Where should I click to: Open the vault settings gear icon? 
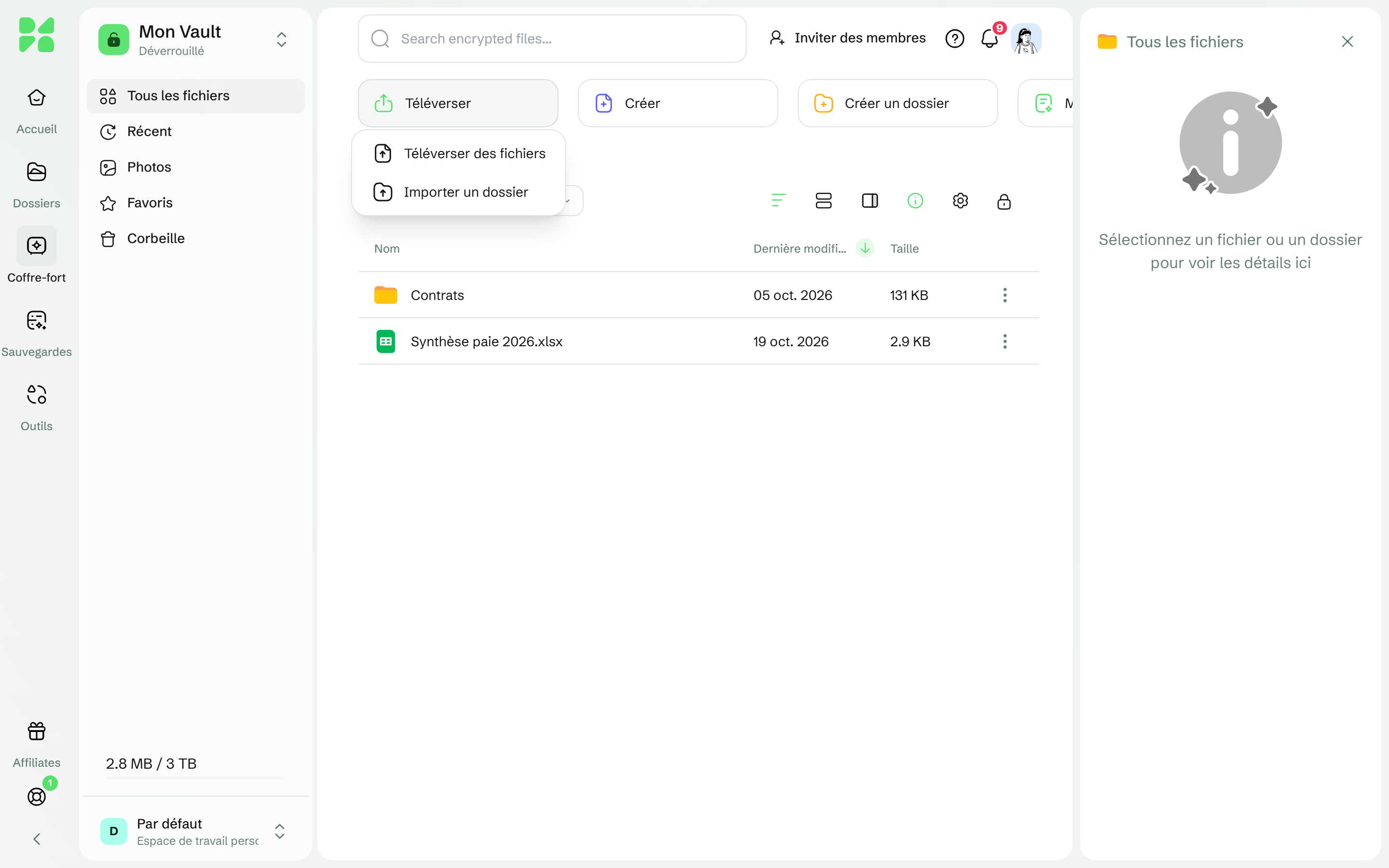pyautogui.click(x=960, y=200)
